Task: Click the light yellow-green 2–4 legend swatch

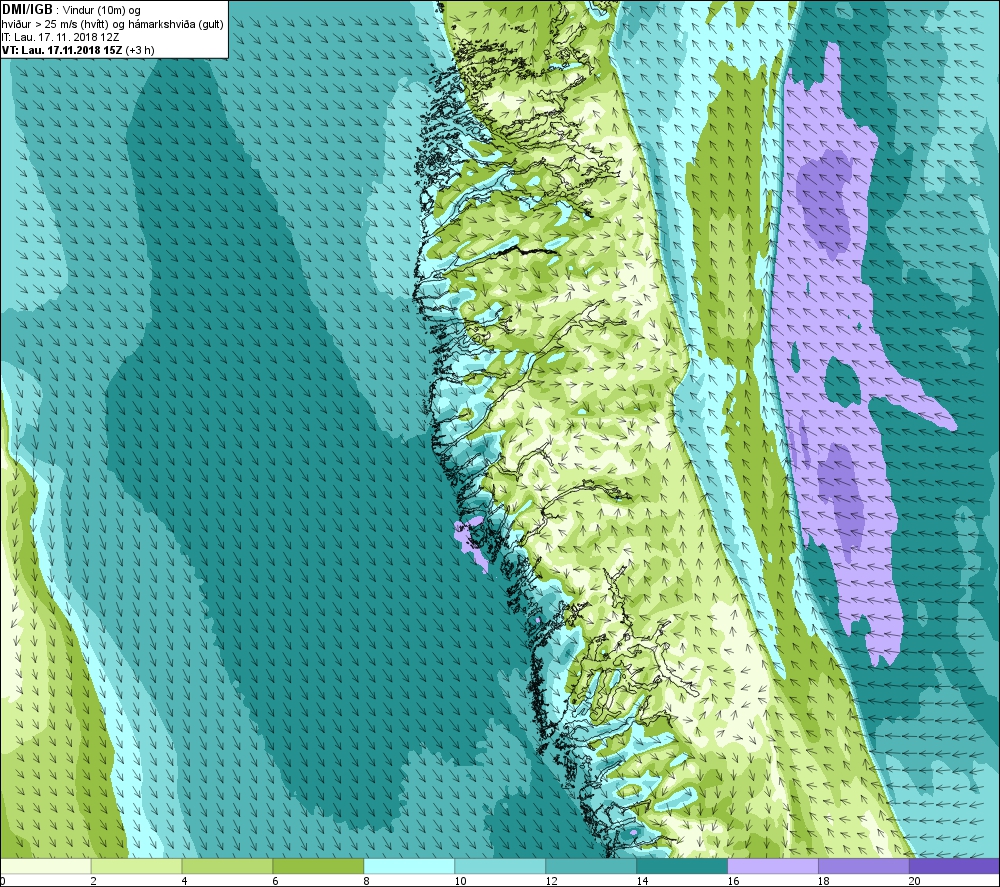Action: (136, 866)
